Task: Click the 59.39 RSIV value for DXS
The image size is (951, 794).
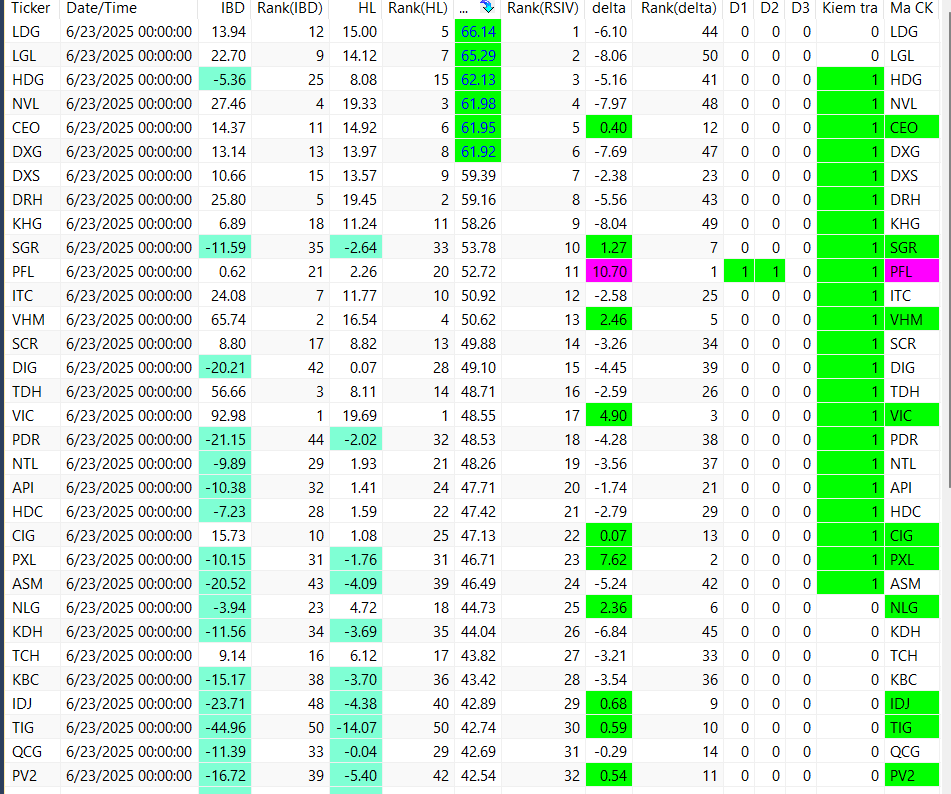Action: click(x=478, y=176)
